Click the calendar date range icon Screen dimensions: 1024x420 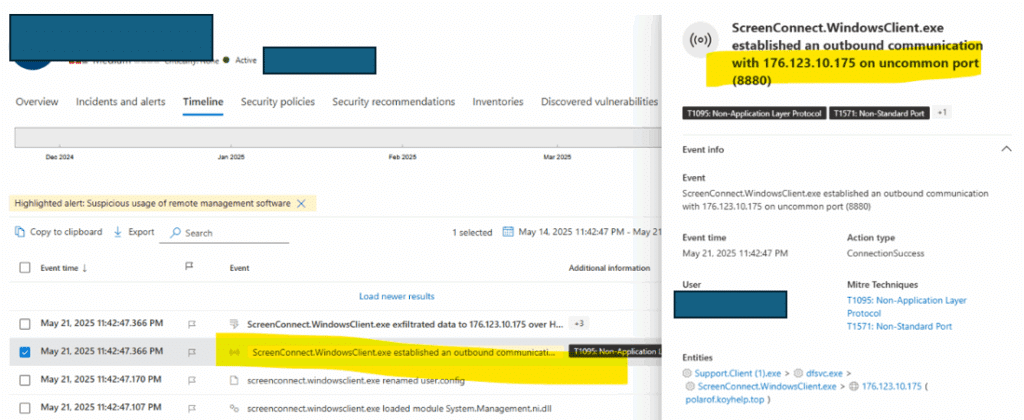[x=508, y=232]
